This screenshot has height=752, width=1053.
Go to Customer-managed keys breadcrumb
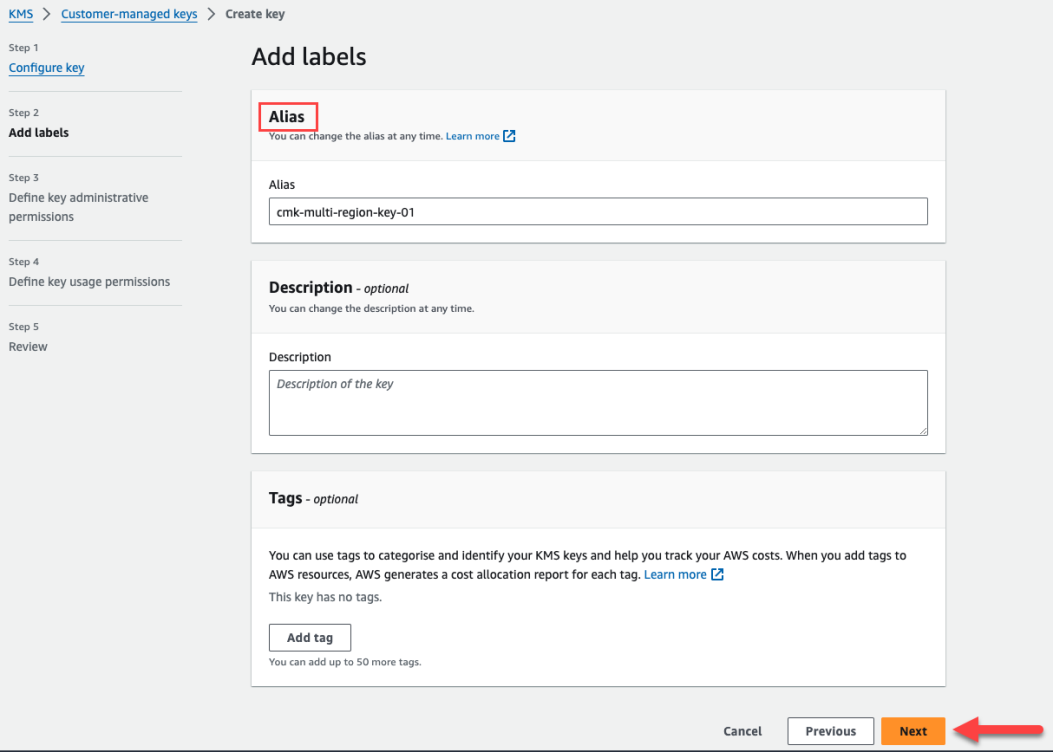coord(129,14)
